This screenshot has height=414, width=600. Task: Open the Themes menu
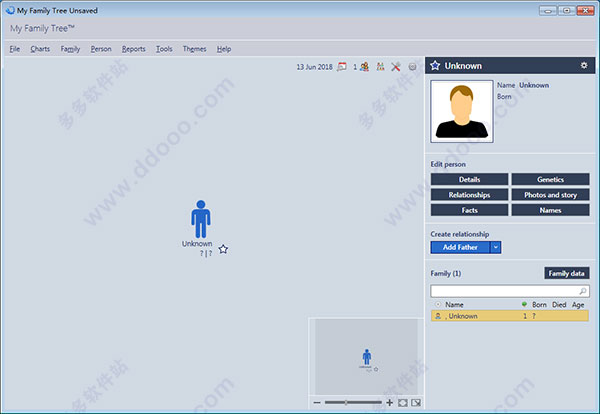pos(194,48)
